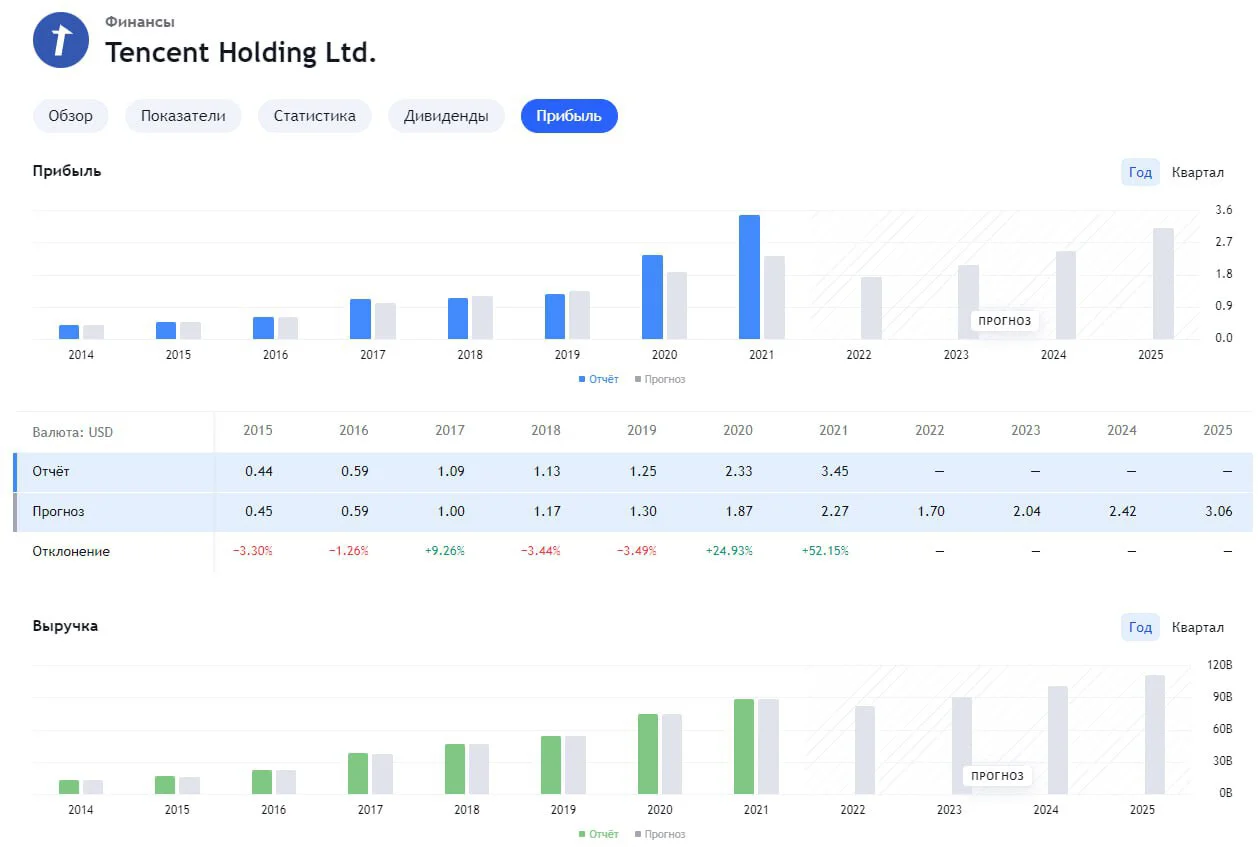Click the forecast value 3.06
This screenshot has height=847, width=1258.
point(1218,511)
